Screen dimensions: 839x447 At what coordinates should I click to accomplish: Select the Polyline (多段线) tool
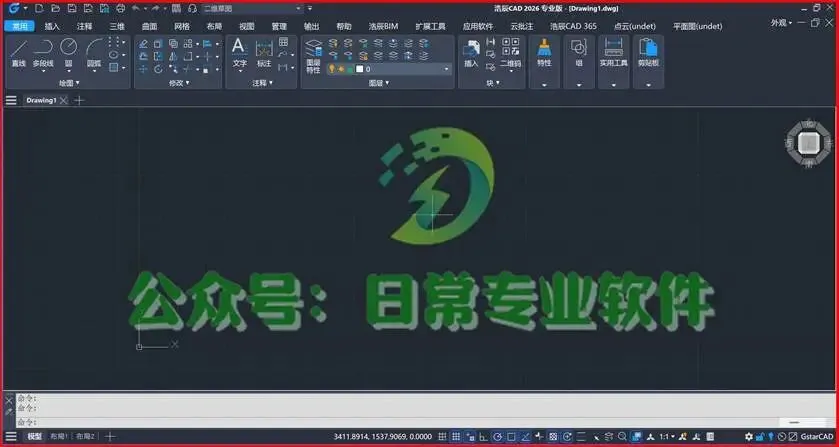pyautogui.click(x=43, y=53)
